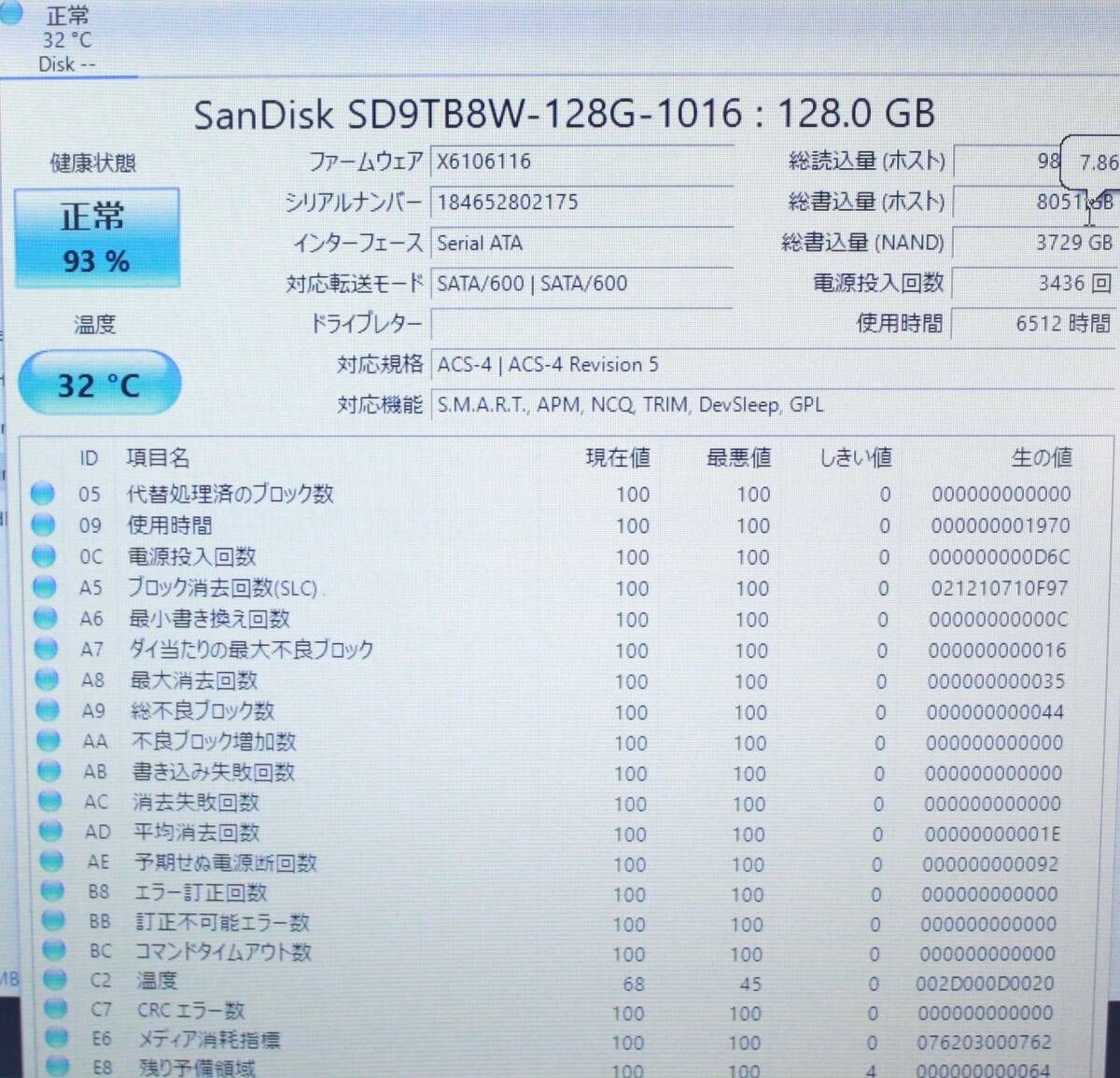Click the firmware field X6106116

(581, 161)
